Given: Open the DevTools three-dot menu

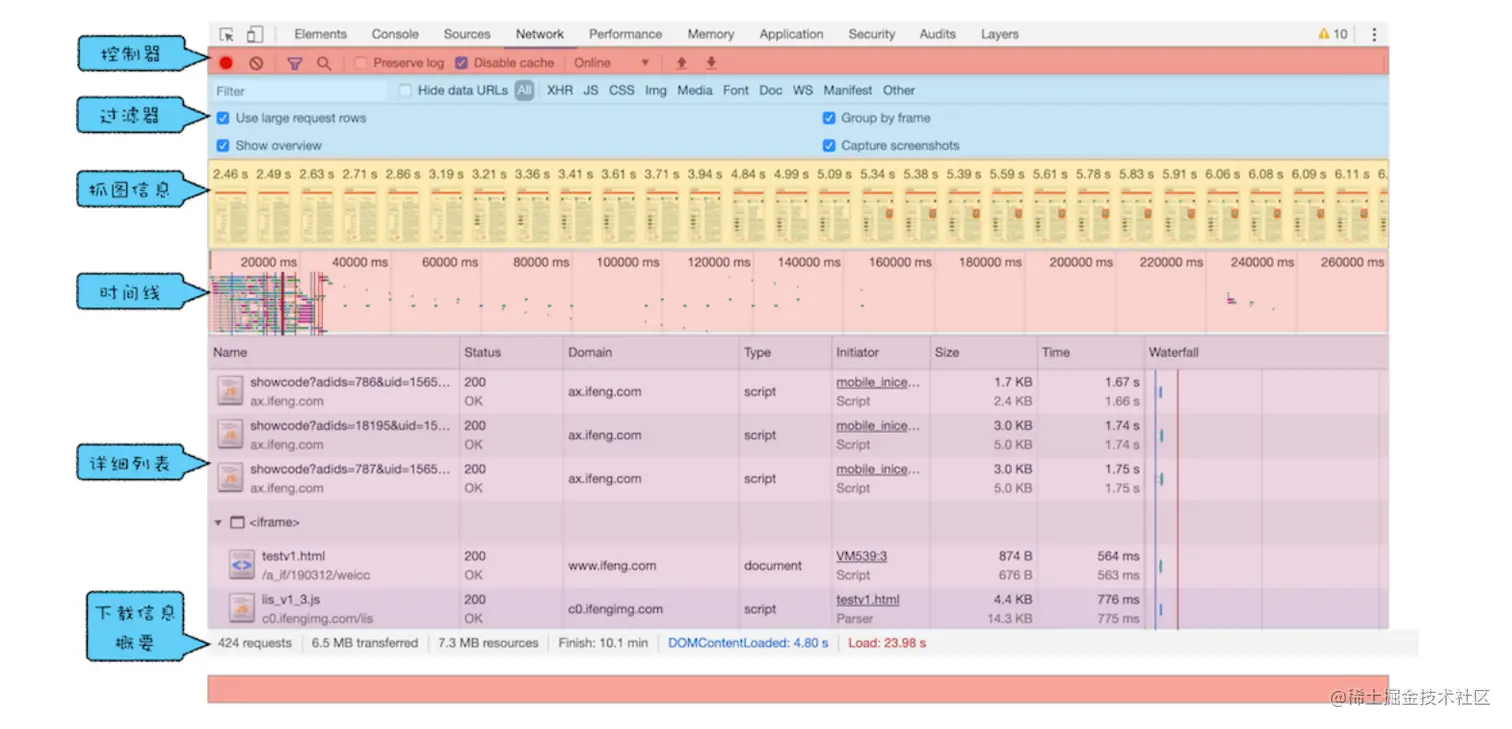Looking at the screenshot, I should [1374, 34].
